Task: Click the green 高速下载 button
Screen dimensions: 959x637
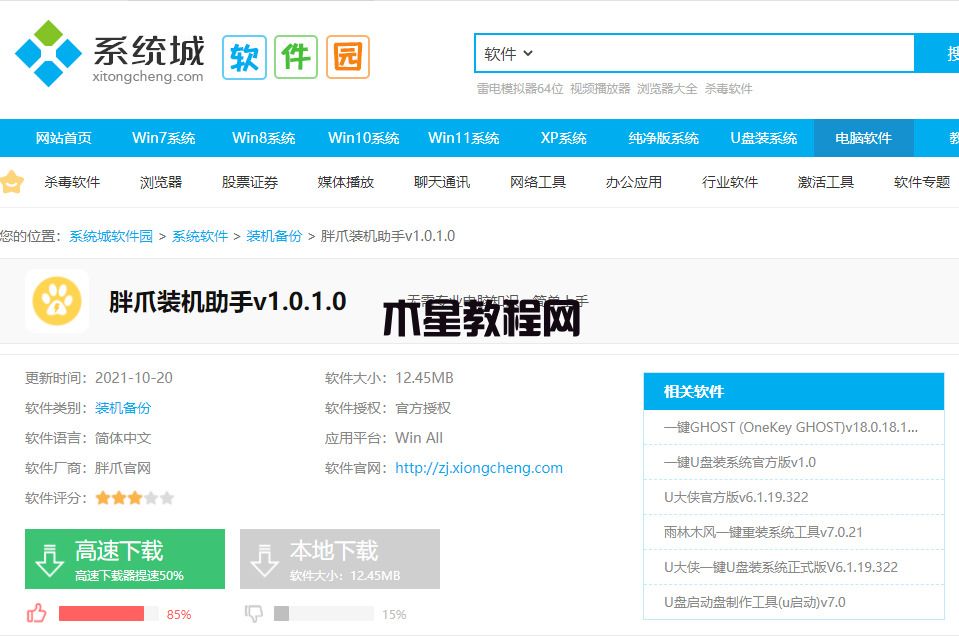Action: click(125, 559)
